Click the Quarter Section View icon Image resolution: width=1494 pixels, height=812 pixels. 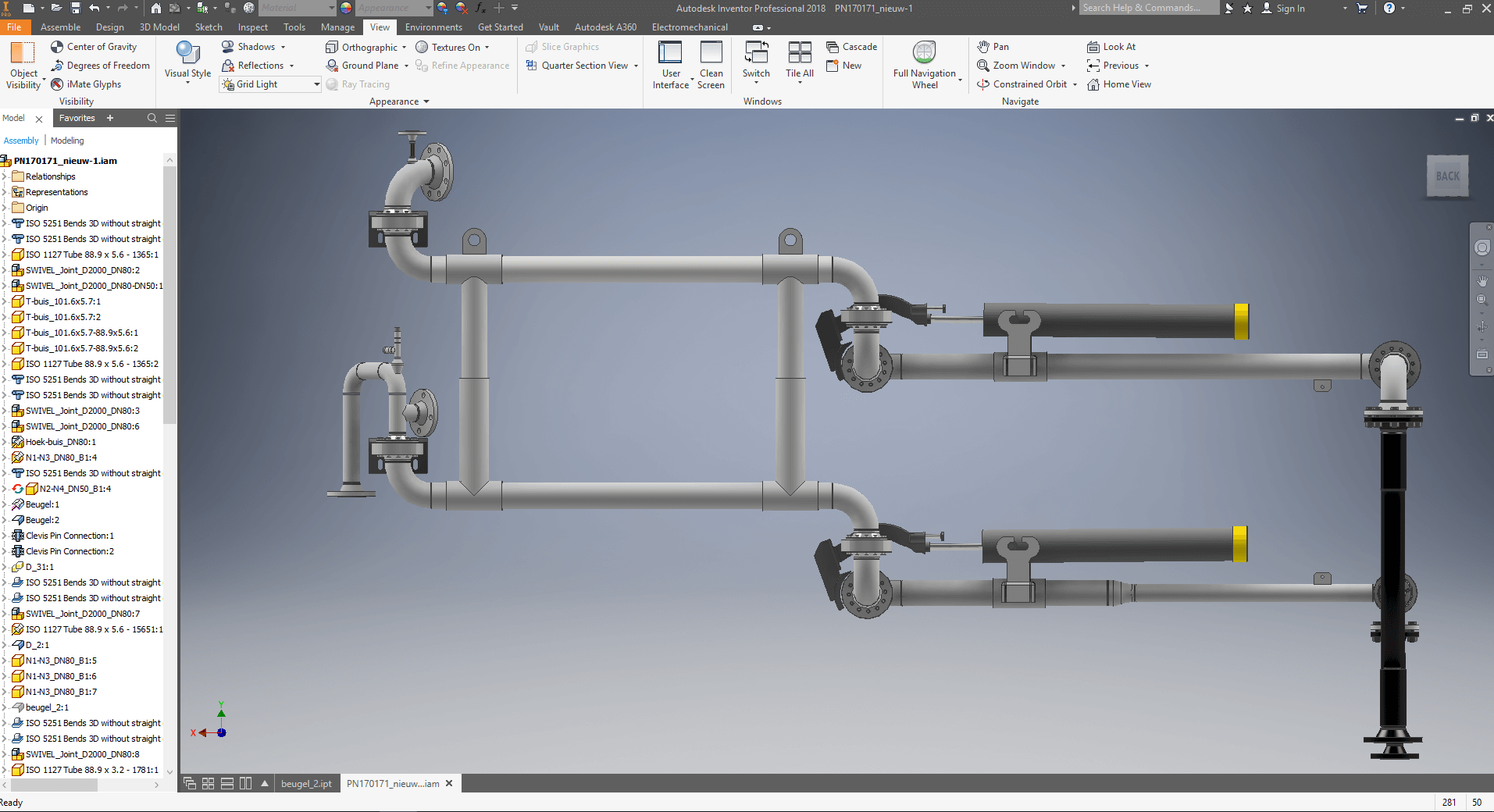(x=531, y=66)
